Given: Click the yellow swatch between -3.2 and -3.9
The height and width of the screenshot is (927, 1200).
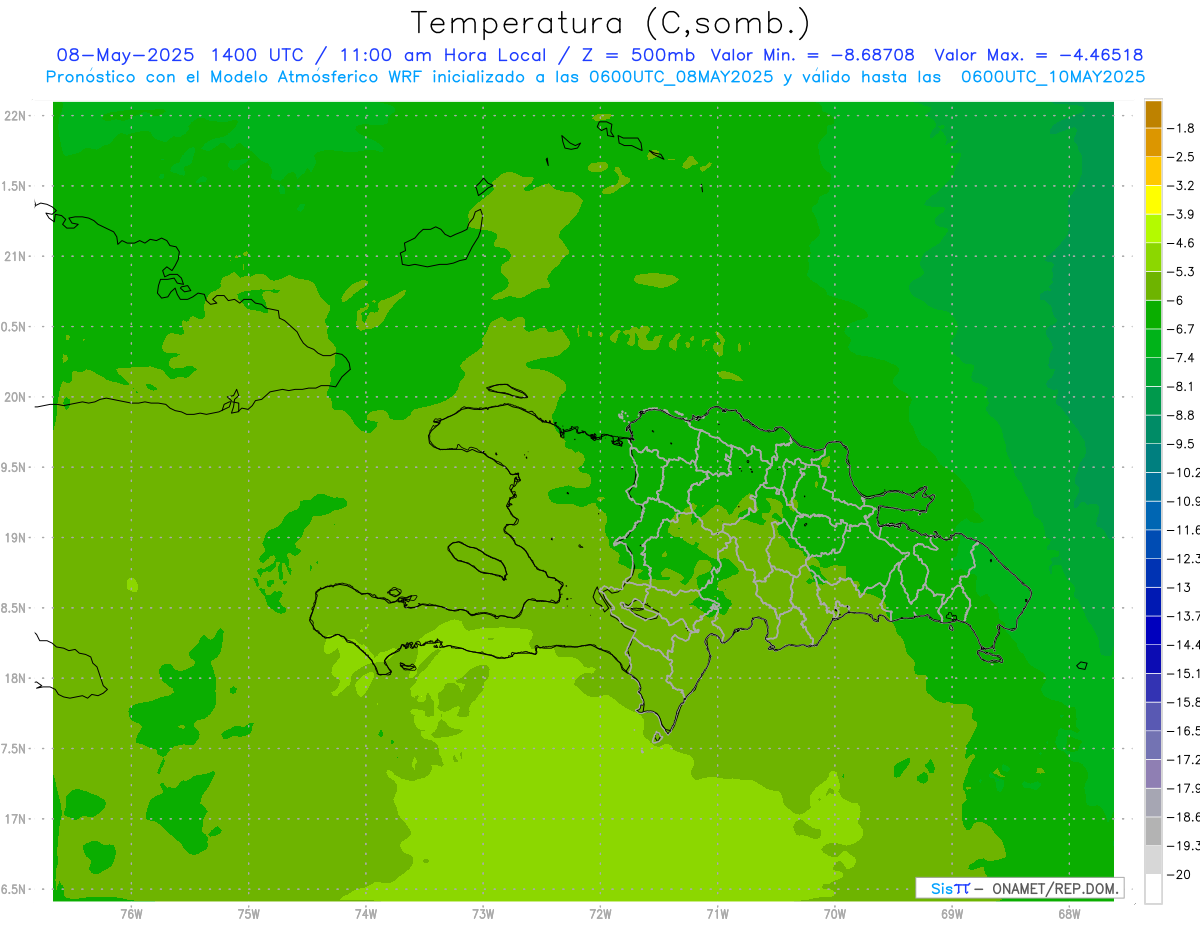Looking at the screenshot, I should click(1153, 200).
